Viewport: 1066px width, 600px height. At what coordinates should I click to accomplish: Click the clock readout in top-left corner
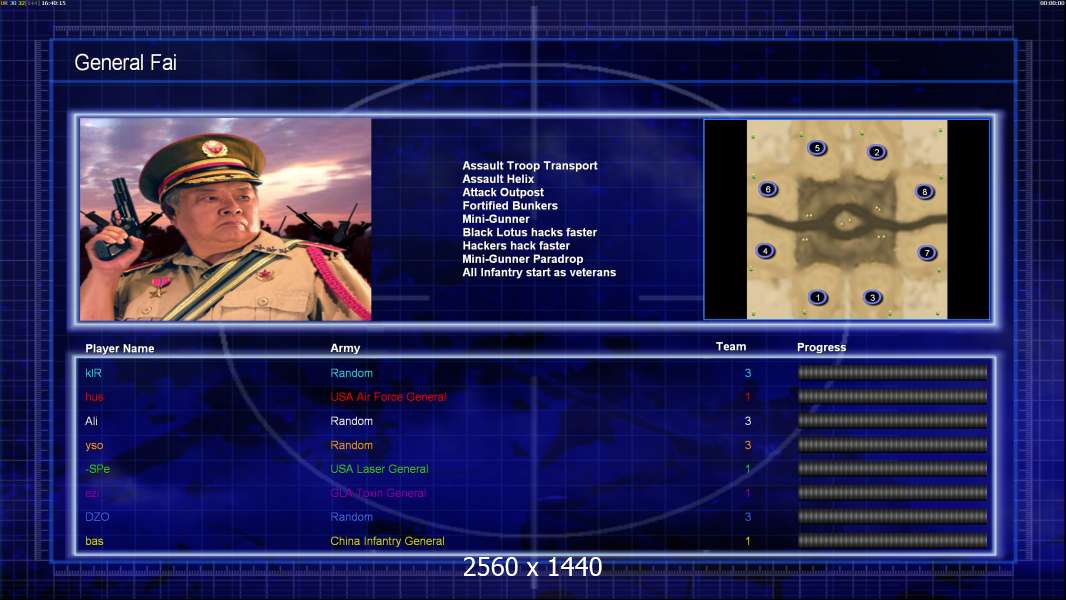click(x=54, y=3)
